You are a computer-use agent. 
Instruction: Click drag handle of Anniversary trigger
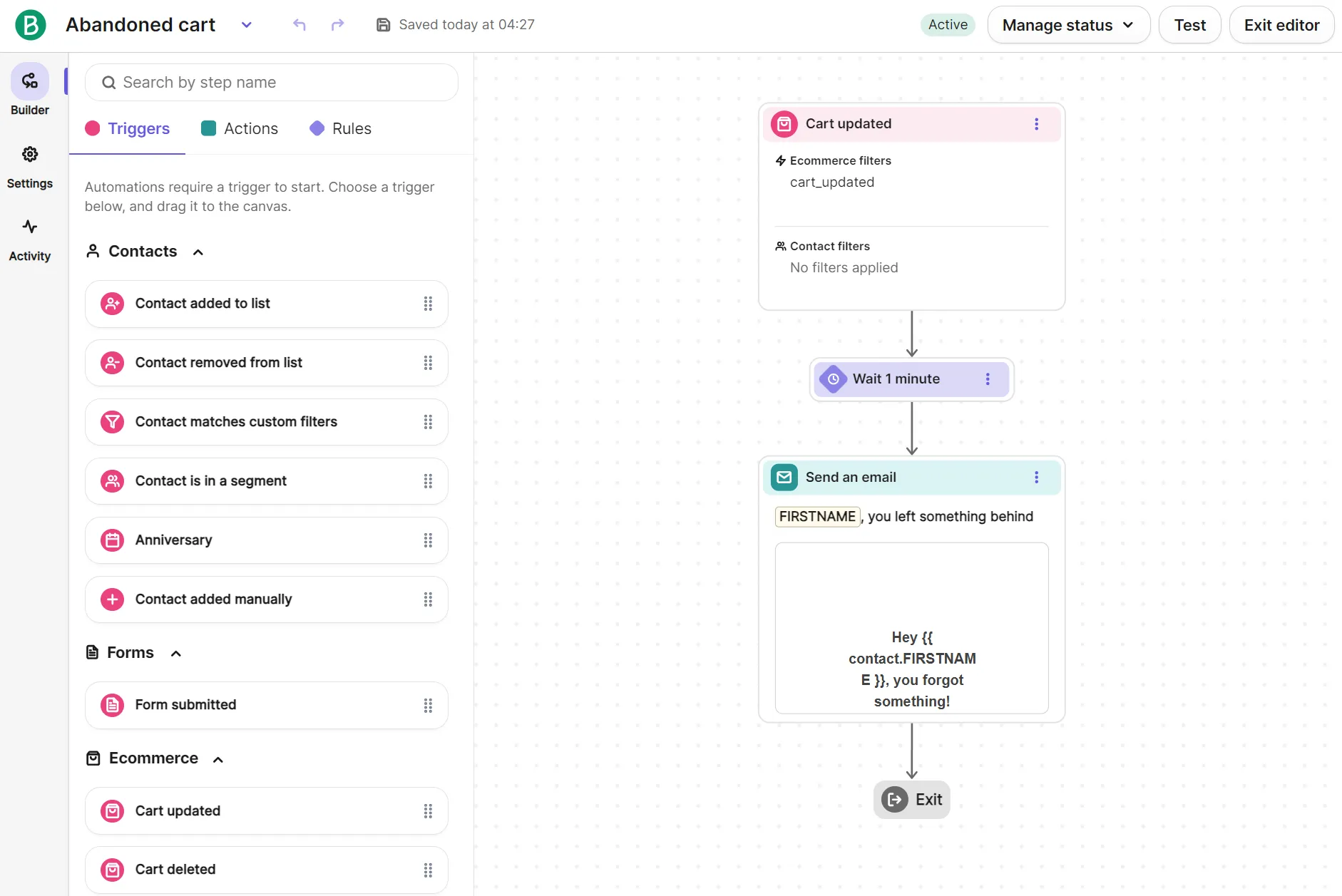428,540
